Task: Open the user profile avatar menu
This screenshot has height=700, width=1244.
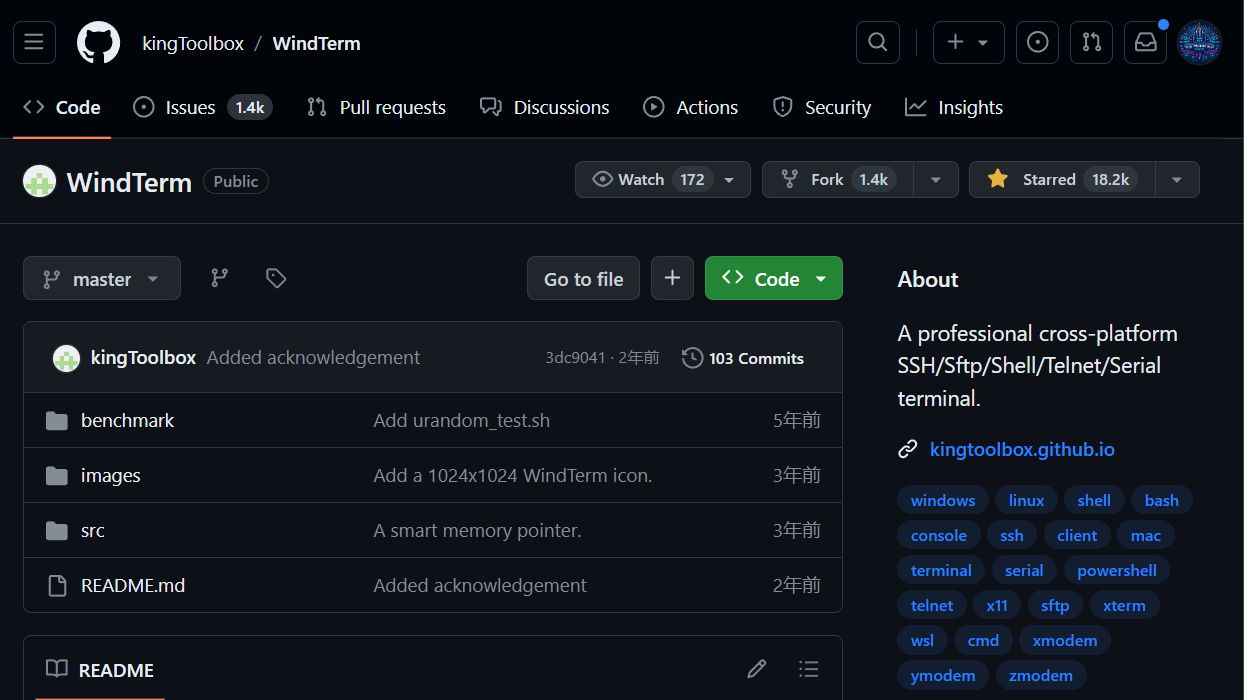Action: [x=1200, y=43]
